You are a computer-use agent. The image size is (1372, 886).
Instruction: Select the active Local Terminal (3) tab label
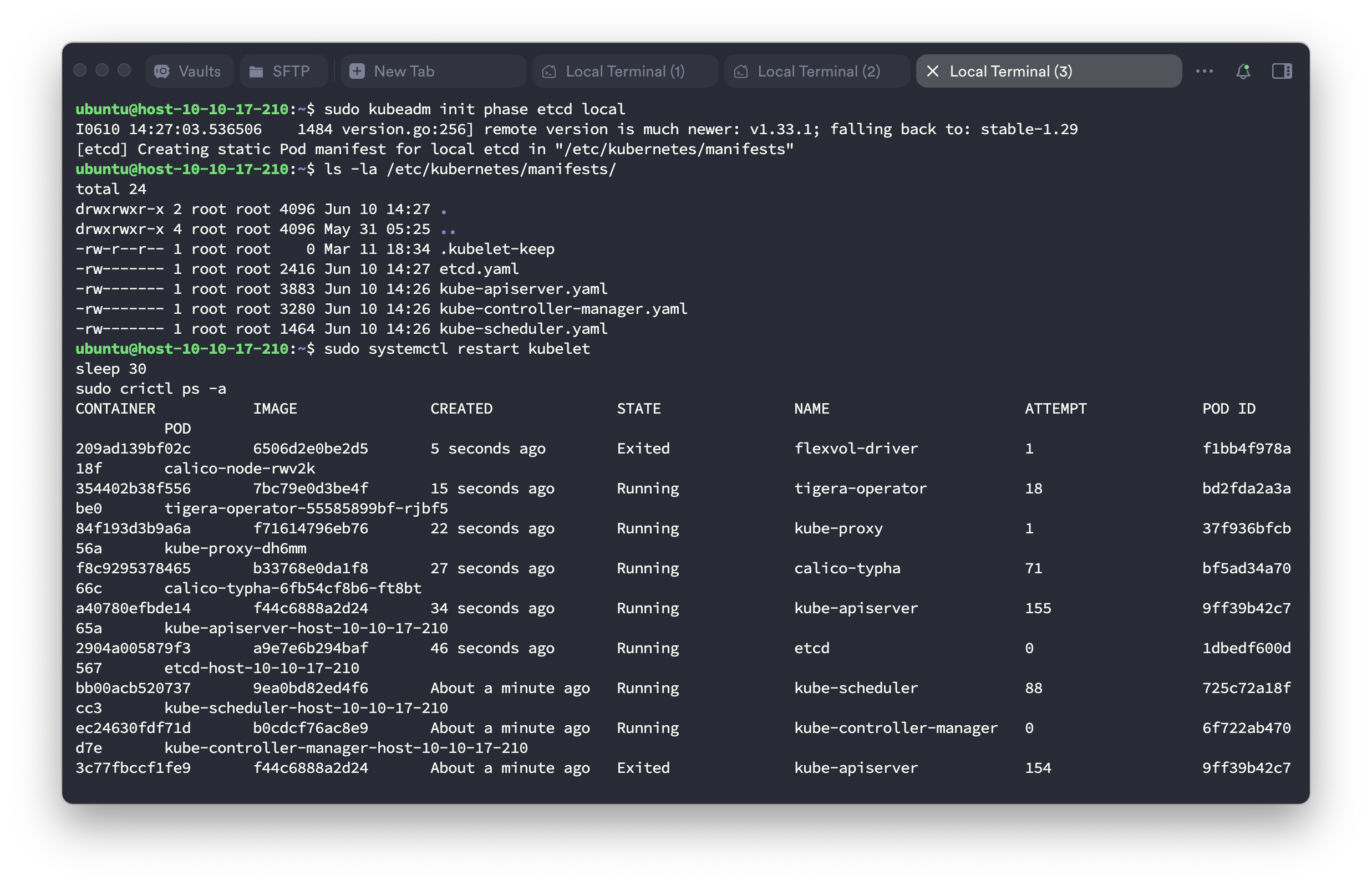[x=1010, y=72]
